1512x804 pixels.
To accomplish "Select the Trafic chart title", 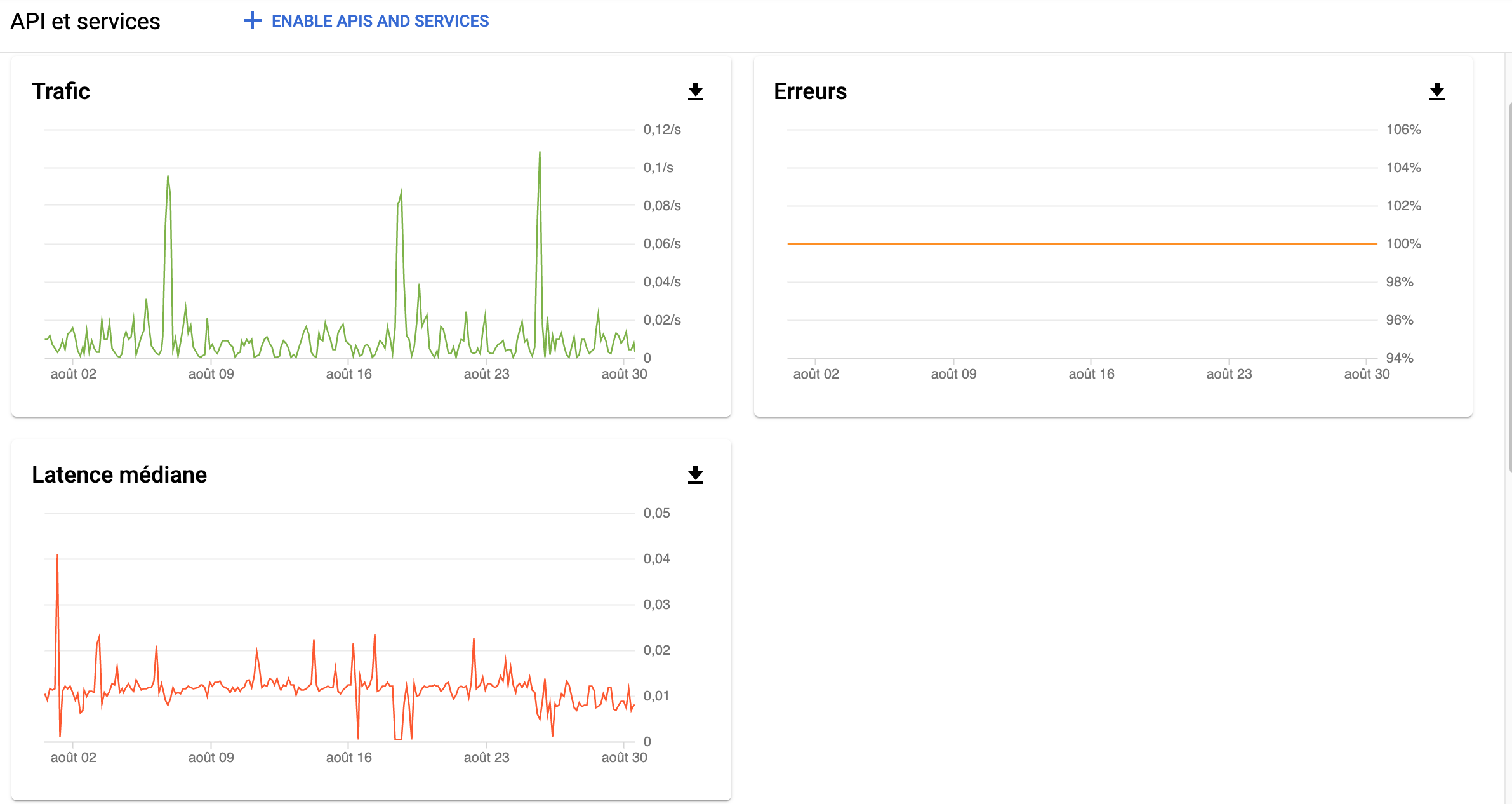I will tap(61, 91).
